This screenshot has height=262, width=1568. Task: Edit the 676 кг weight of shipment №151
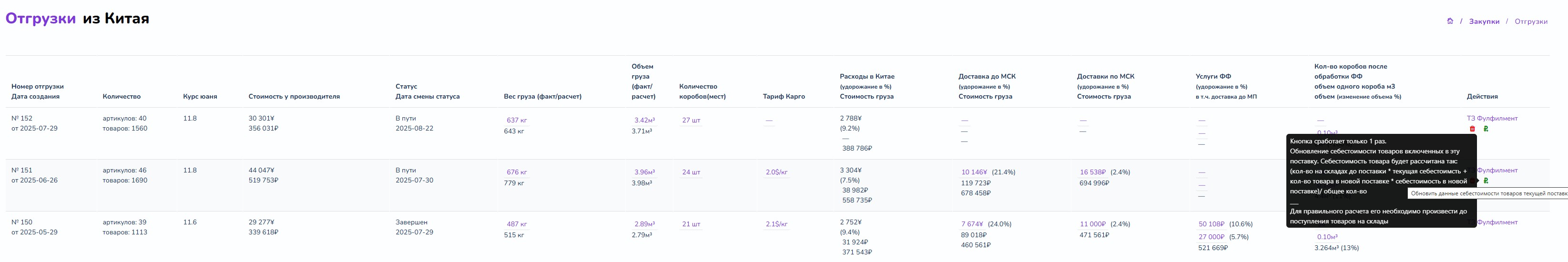(x=517, y=172)
